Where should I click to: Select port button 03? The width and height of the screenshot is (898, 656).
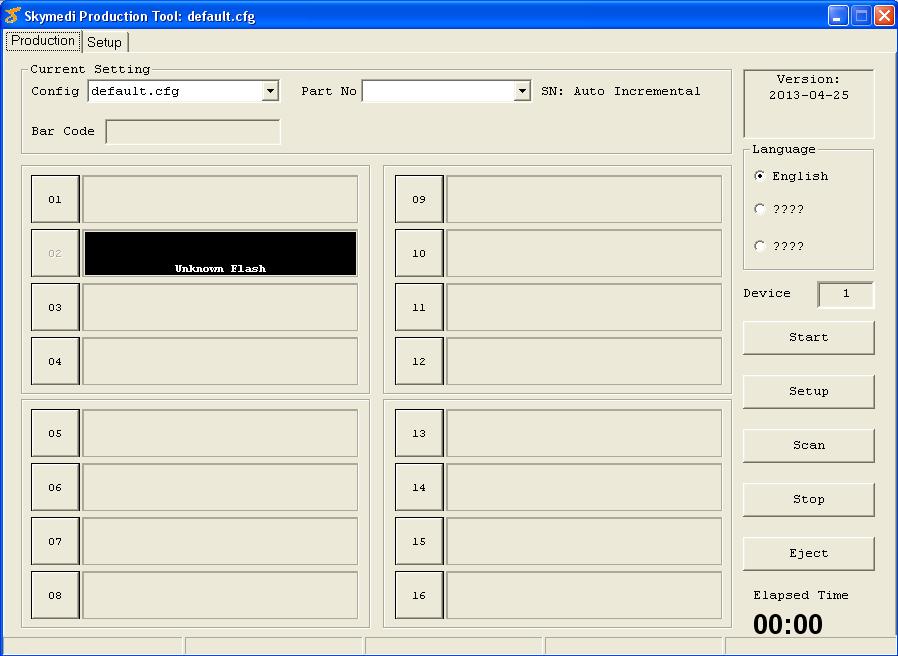tap(55, 307)
